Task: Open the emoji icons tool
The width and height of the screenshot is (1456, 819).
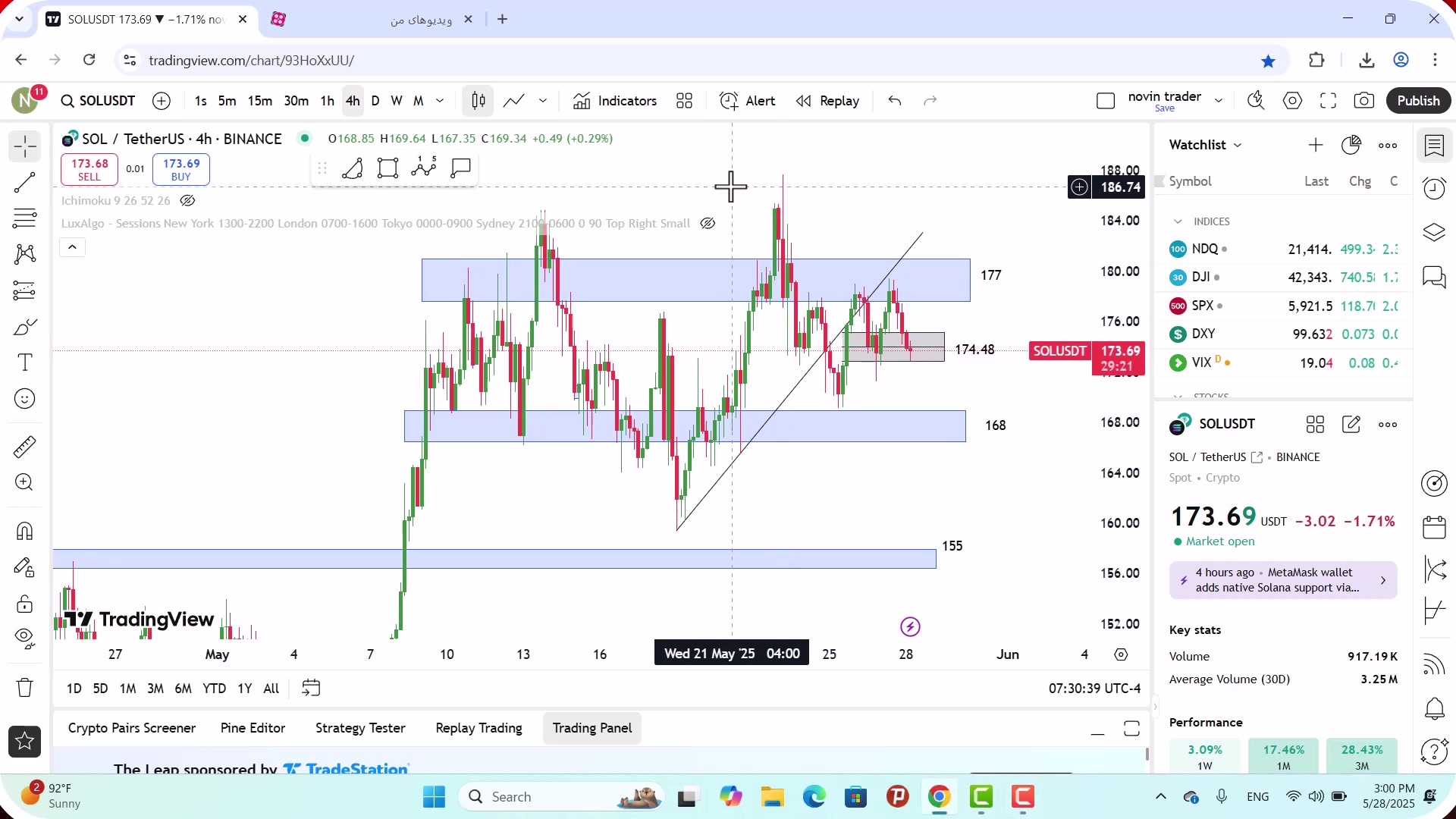Action: 25,399
